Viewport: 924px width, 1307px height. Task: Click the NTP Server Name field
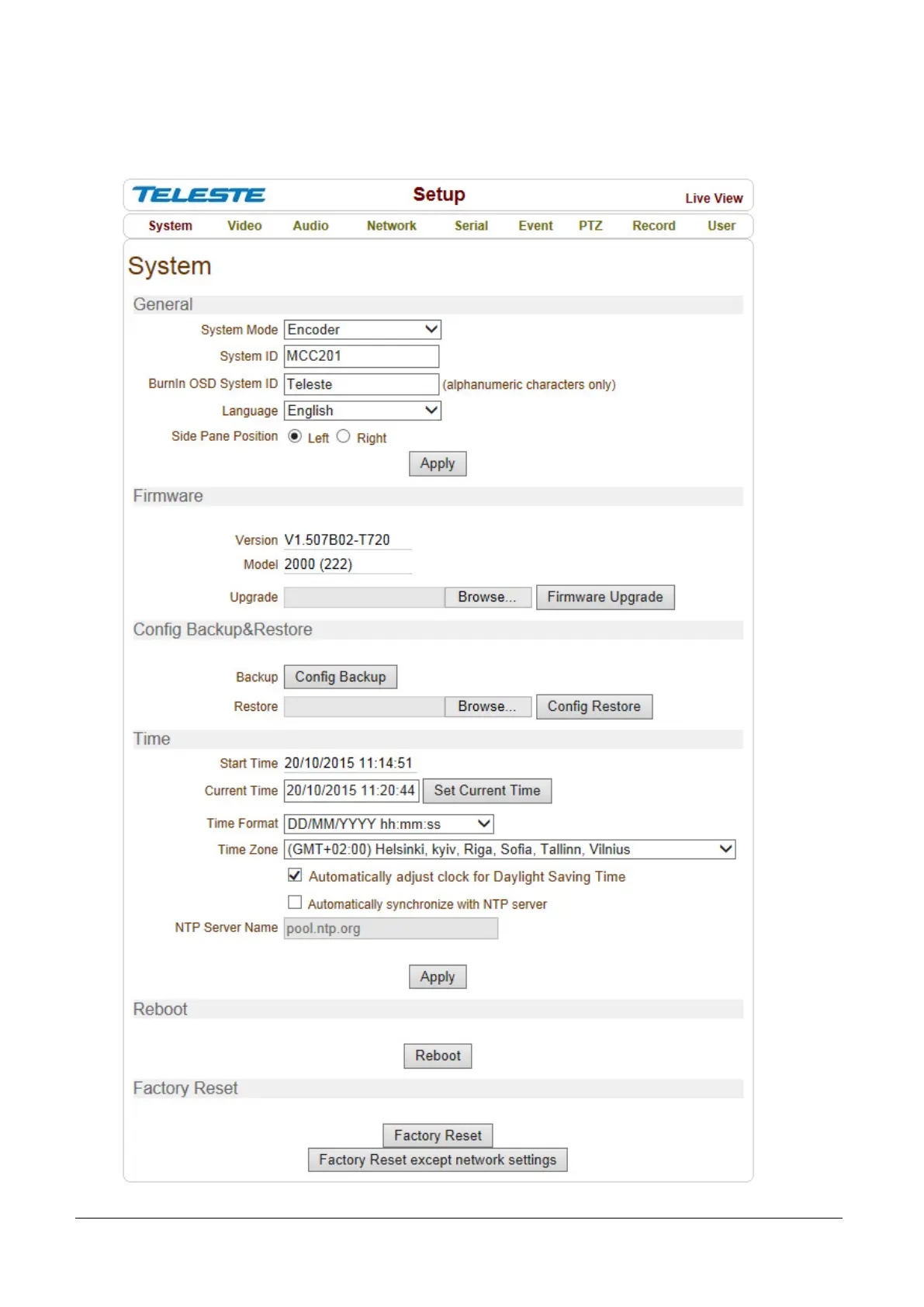391,928
